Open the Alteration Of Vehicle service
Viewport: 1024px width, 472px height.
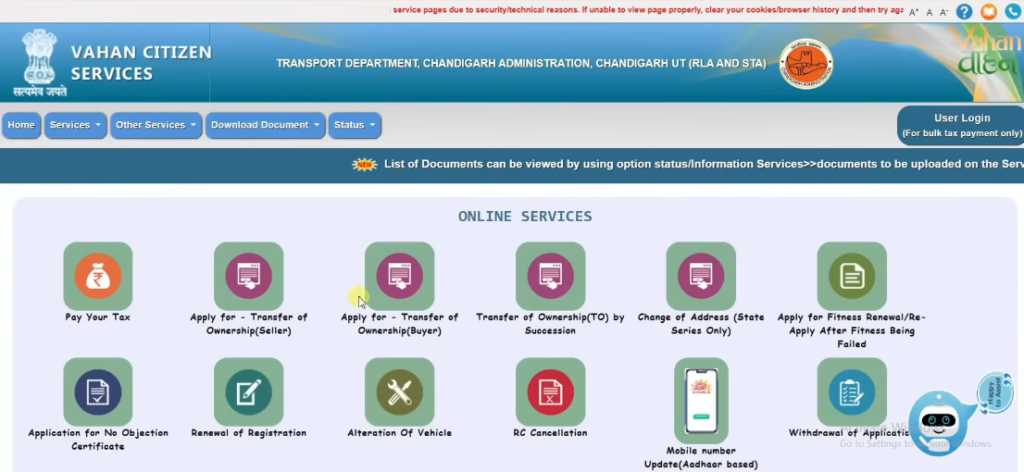tap(399, 392)
